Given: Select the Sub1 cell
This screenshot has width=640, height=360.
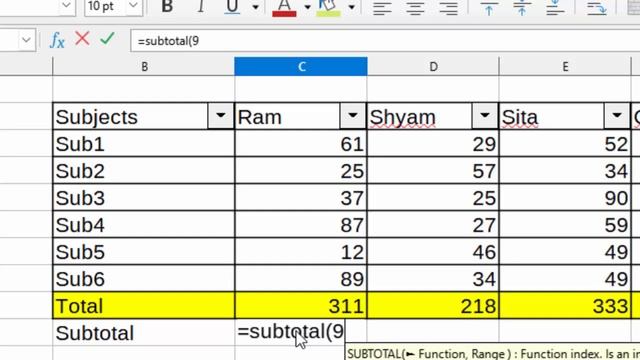Looking at the screenshot, I should pos(144,144).
